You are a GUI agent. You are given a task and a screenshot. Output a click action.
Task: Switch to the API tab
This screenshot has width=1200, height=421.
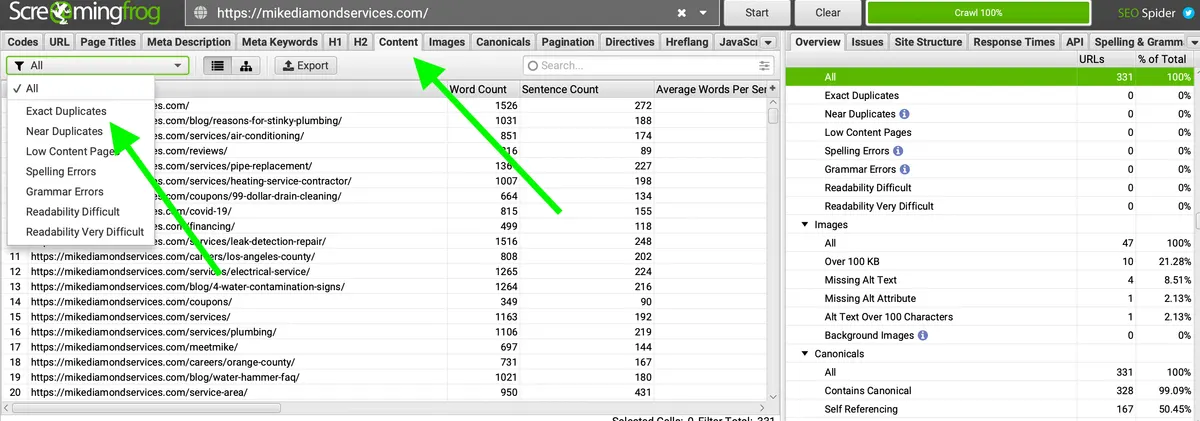click(1075, 42)
